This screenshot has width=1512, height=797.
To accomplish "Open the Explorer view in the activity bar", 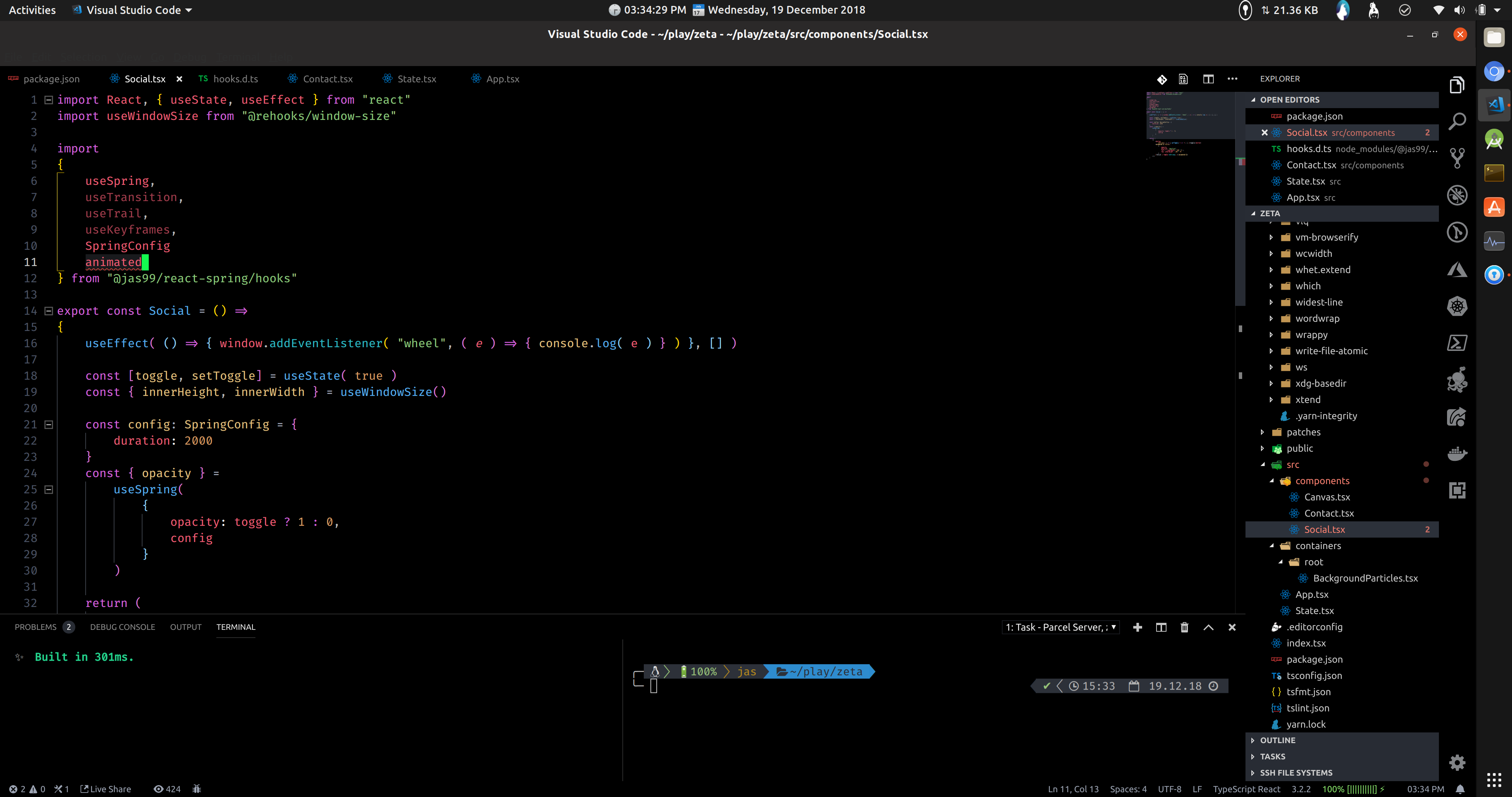I will [x=1457, y=85].
